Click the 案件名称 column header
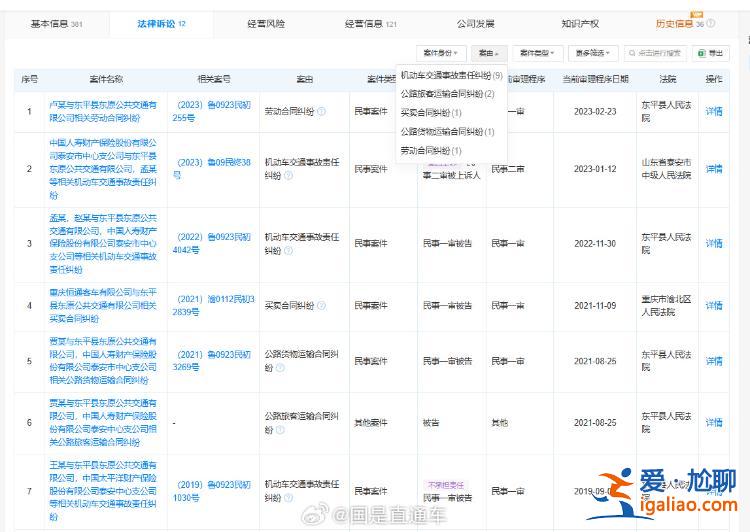This screenshot has width=750, height=532. [106, 79]
